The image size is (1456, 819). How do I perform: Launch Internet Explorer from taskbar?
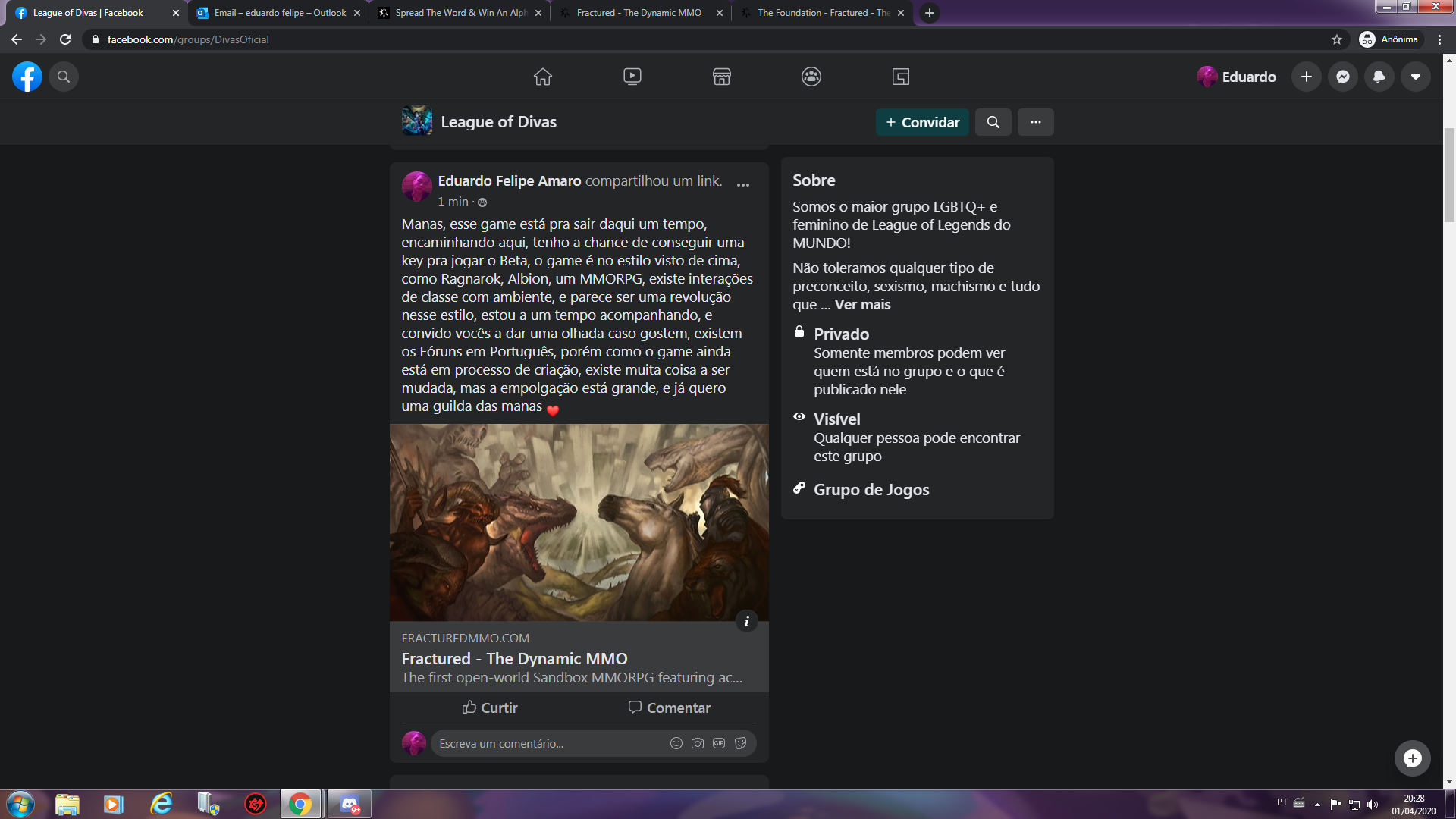tap(162, 804)
